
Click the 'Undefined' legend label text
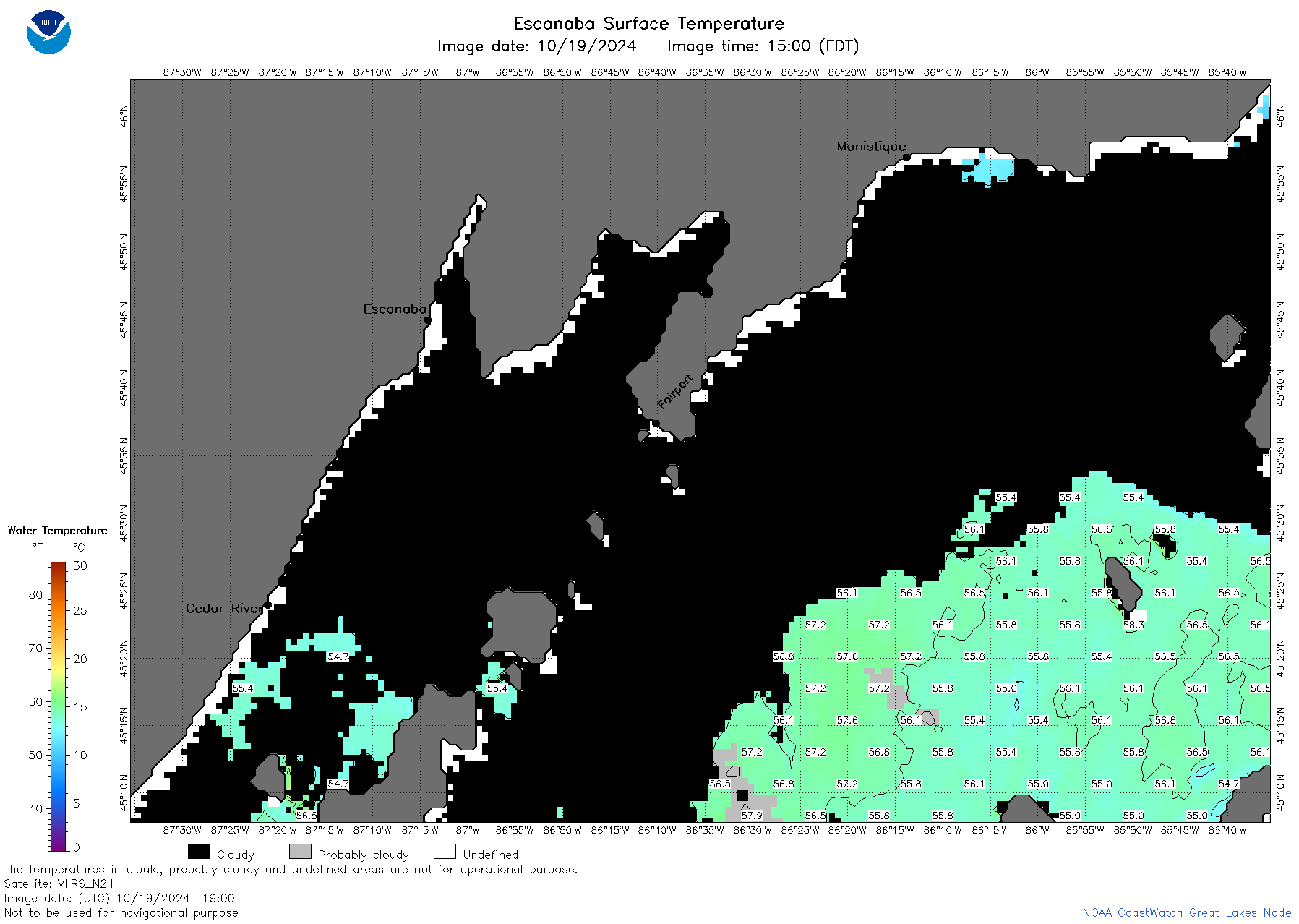pos(490,855)
